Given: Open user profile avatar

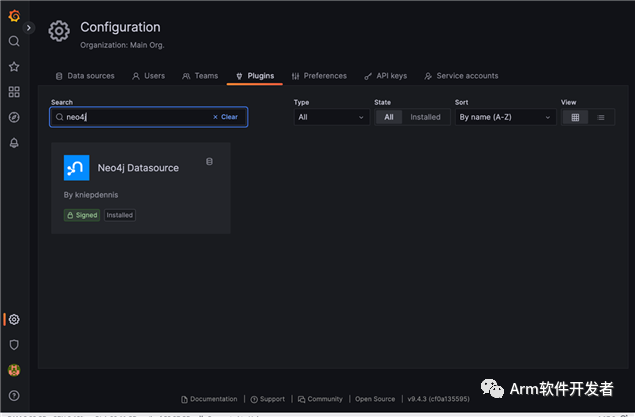Looking at the screenshot, I should [x=14, y=370].
